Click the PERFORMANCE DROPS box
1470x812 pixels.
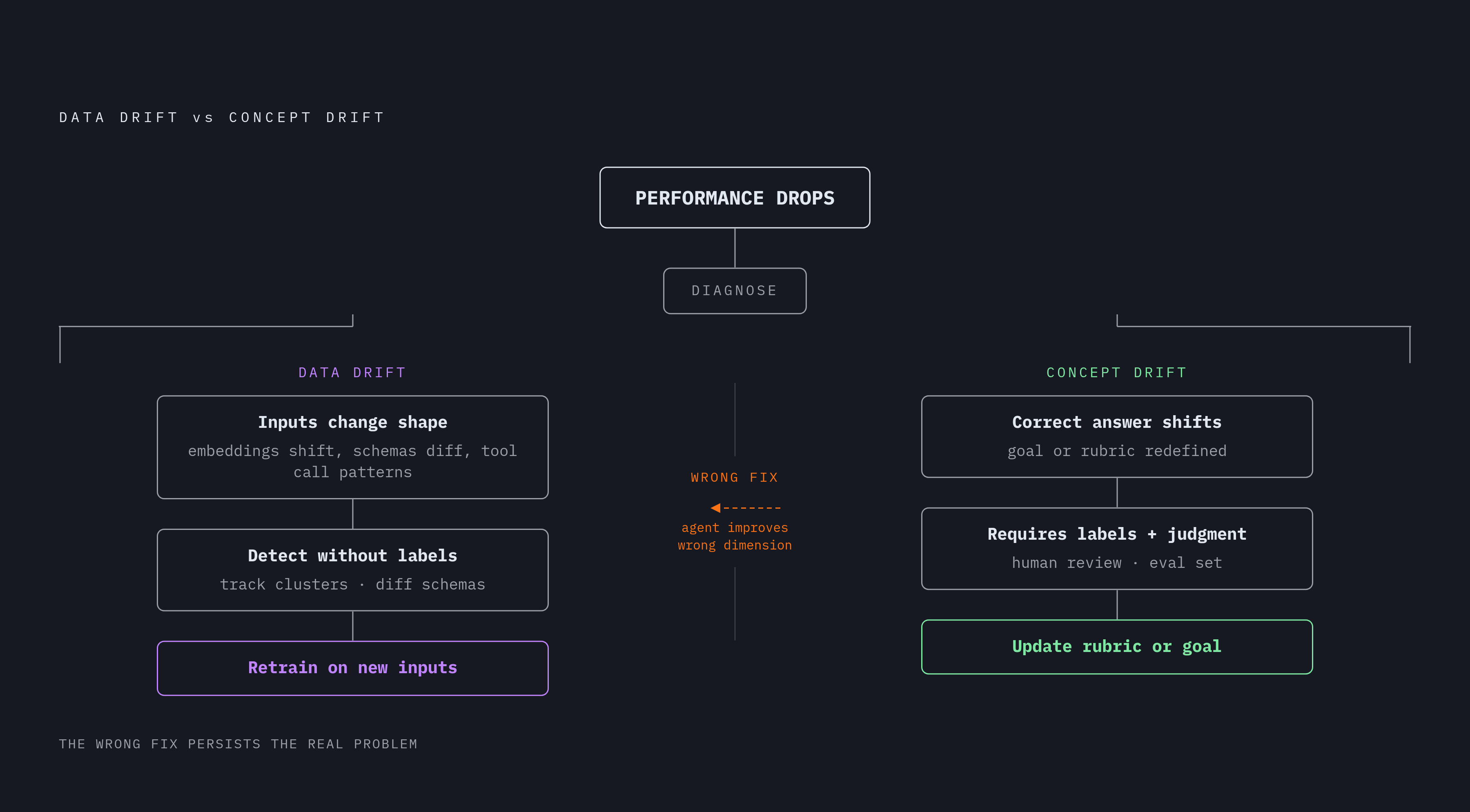(x=735, y=198)
